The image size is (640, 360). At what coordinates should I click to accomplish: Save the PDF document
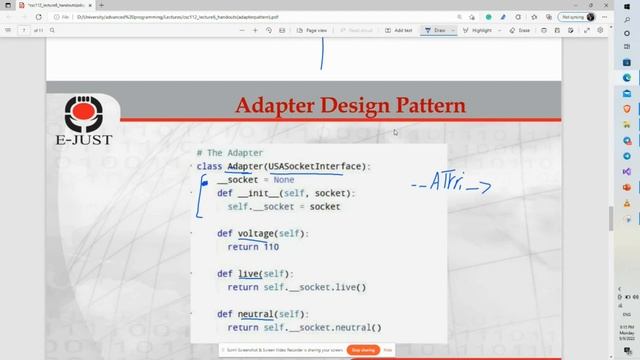point(557,30)
